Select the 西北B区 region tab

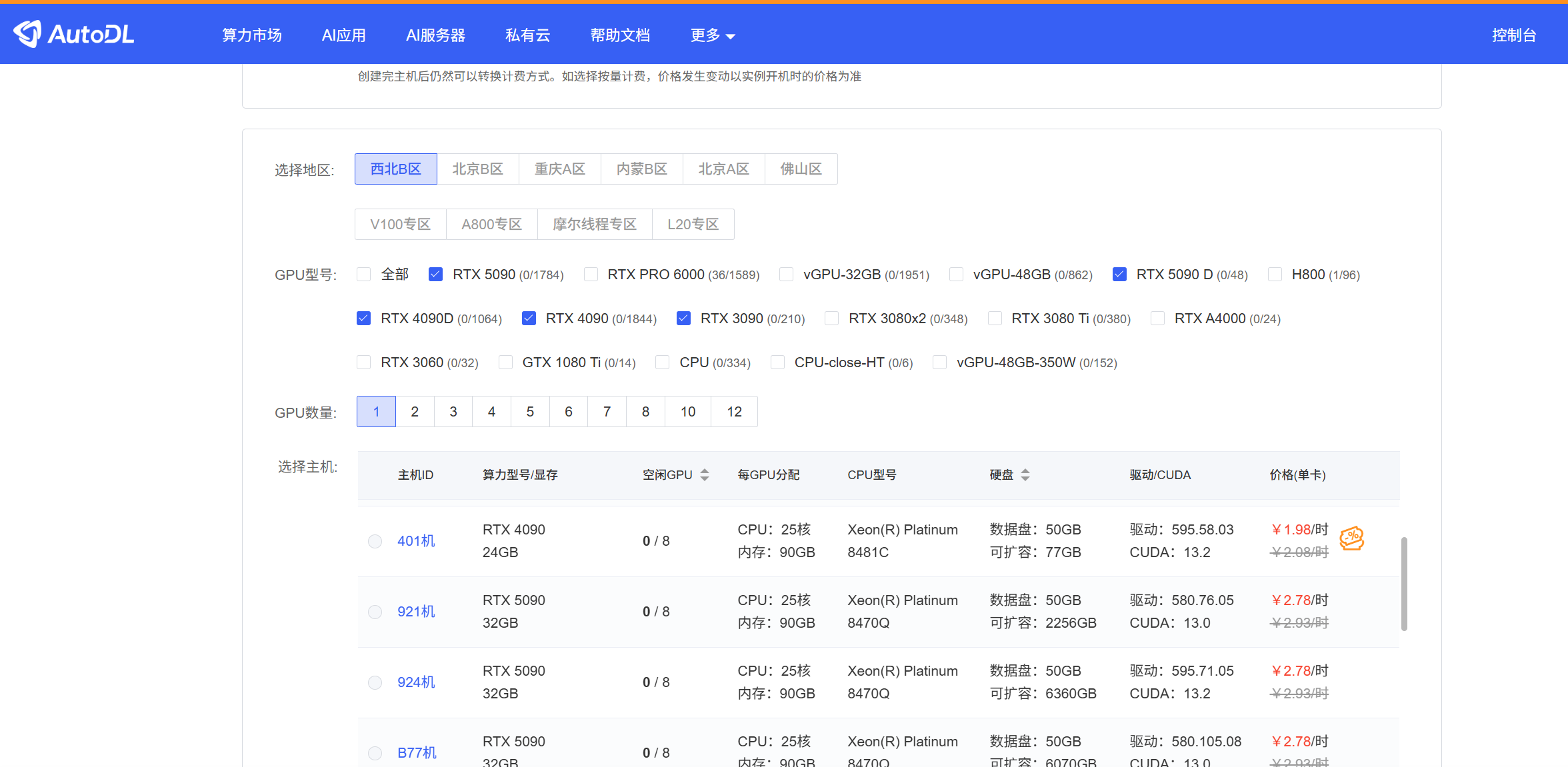point(396,169)
